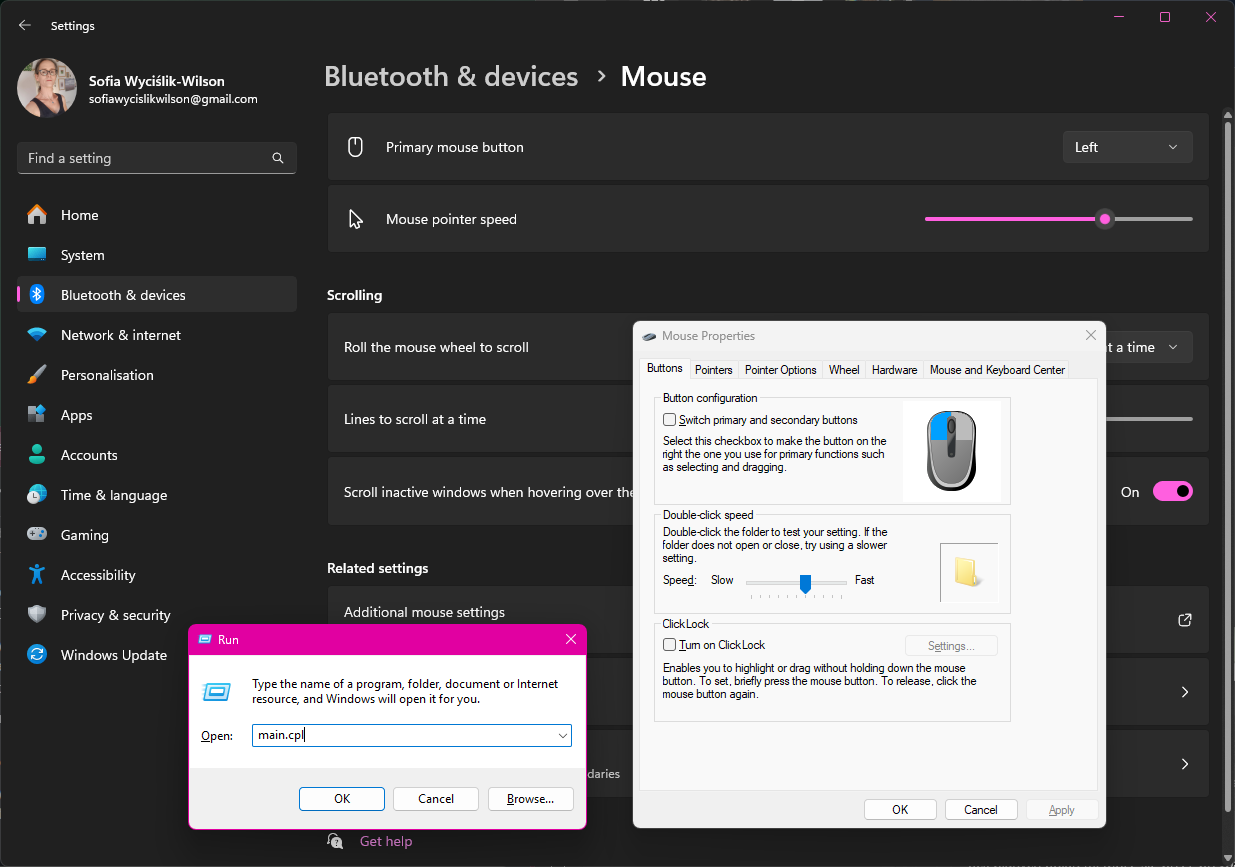The image size is (1235, 867).
Task: Click the folder test icon for double-click speed
Action: 968,572
